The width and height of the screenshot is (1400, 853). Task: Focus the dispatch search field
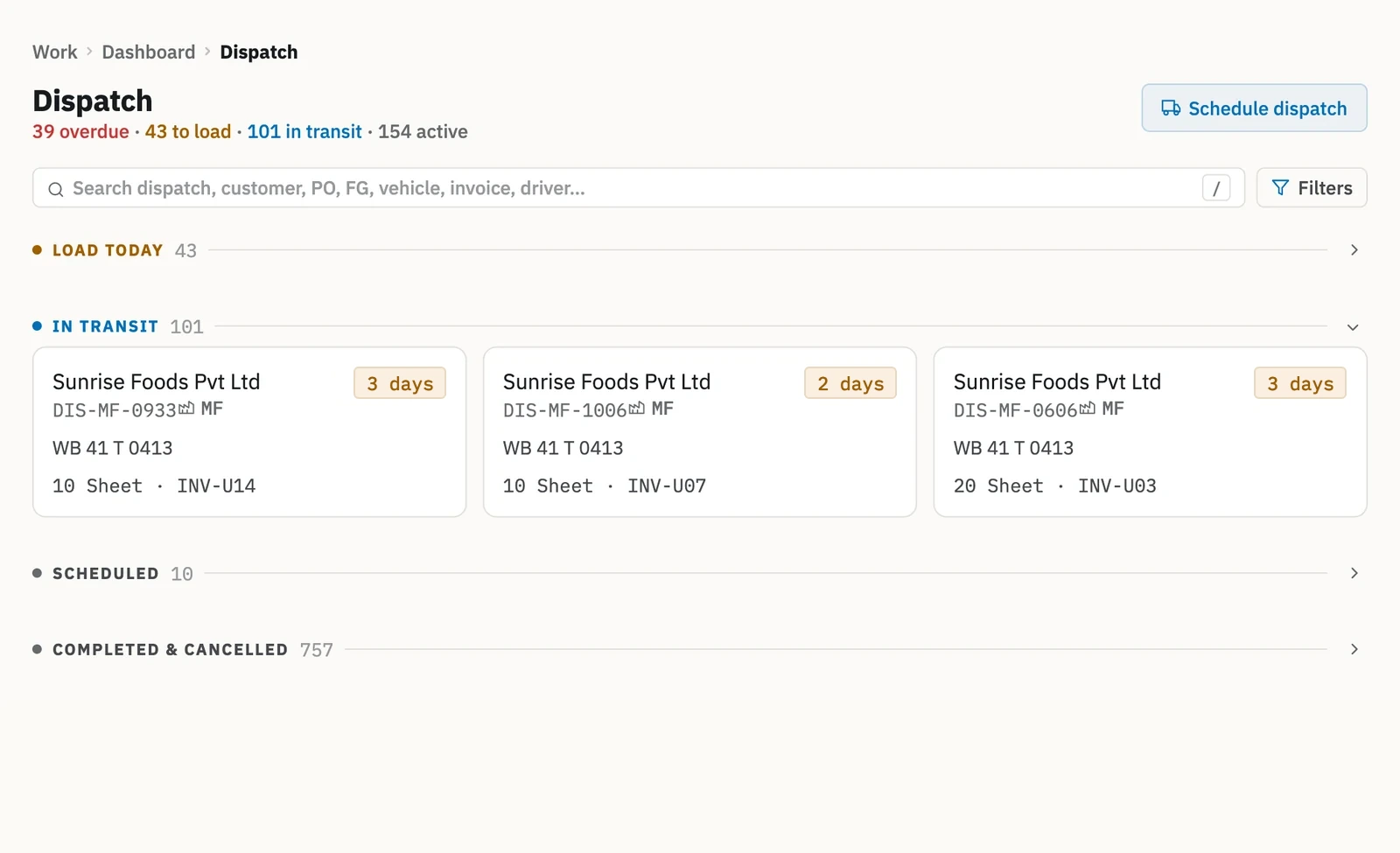638,188
